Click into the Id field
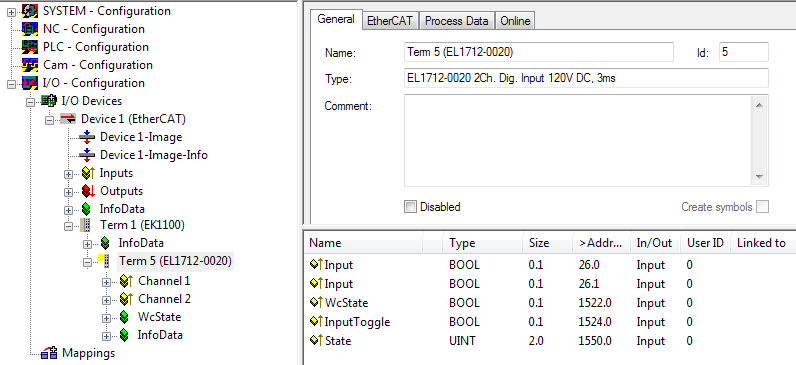Screen dimensions: 796x365 pos(744,52)
